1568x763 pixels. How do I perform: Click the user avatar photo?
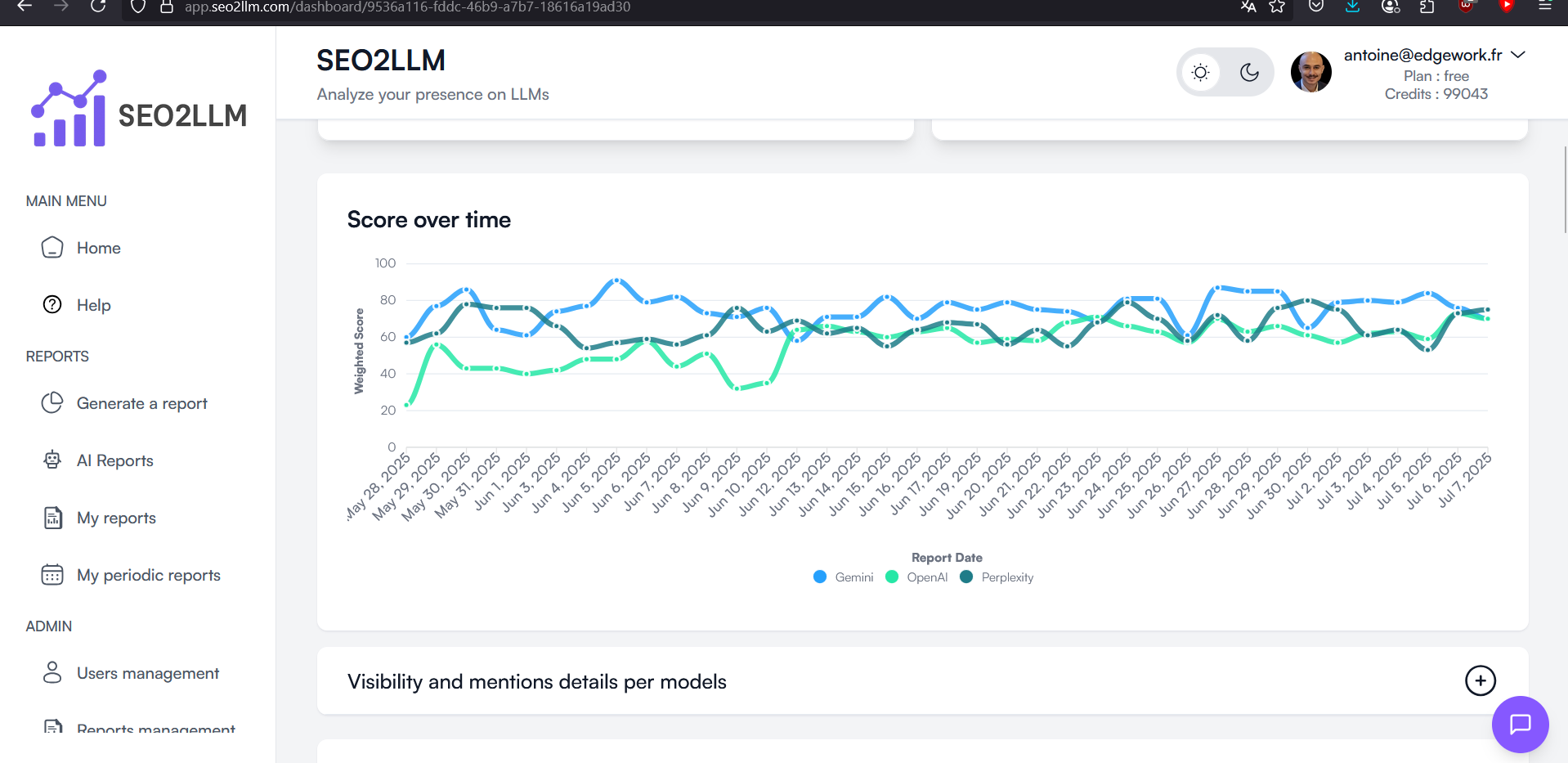coord(1310,72)
